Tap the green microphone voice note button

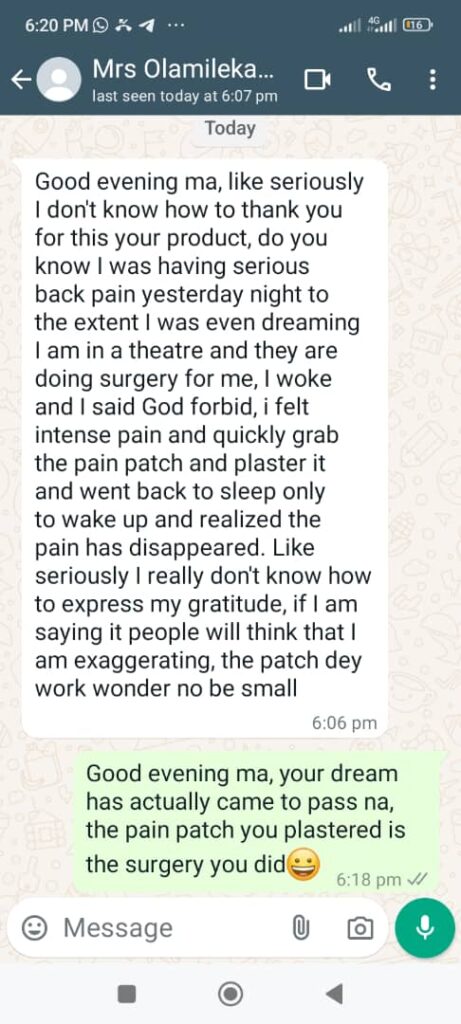[x=425, y=928]
